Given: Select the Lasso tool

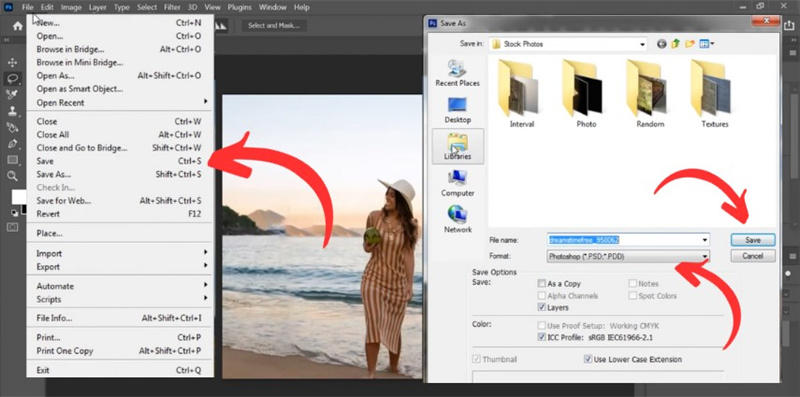Looking at the screenshot, I should tap(12, 79).
